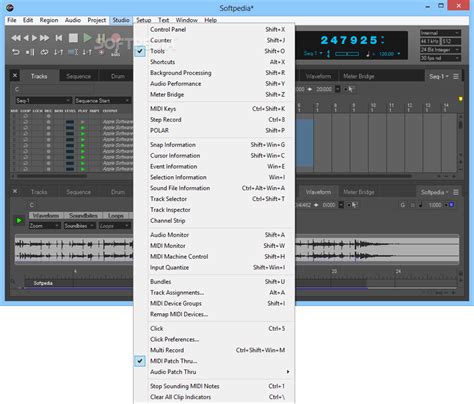Click the tempo note icon in counter
474x404 pixels.
pyautogui.click(x=368, y=53)
